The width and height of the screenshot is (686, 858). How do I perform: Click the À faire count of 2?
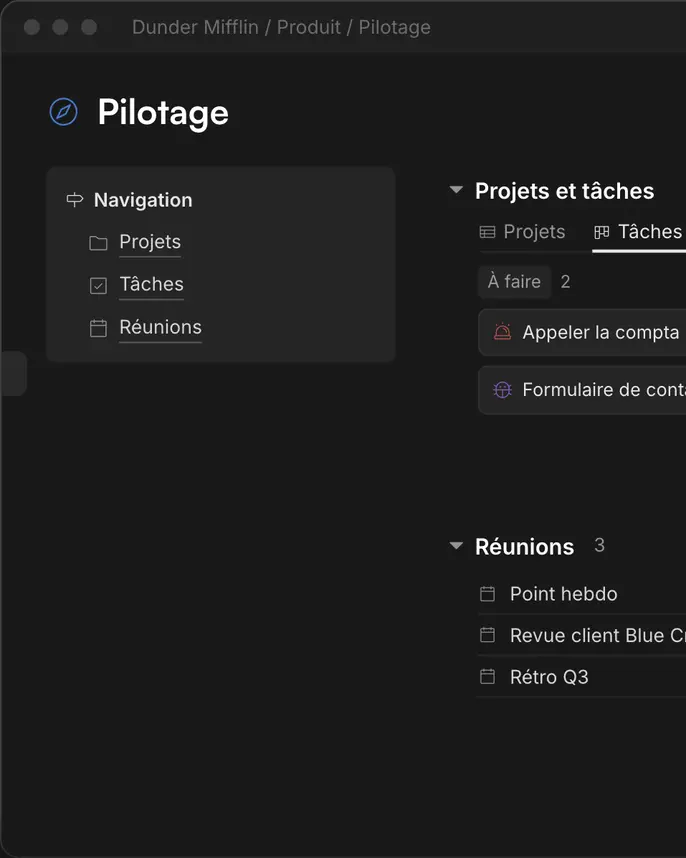(x=566, y=282)
